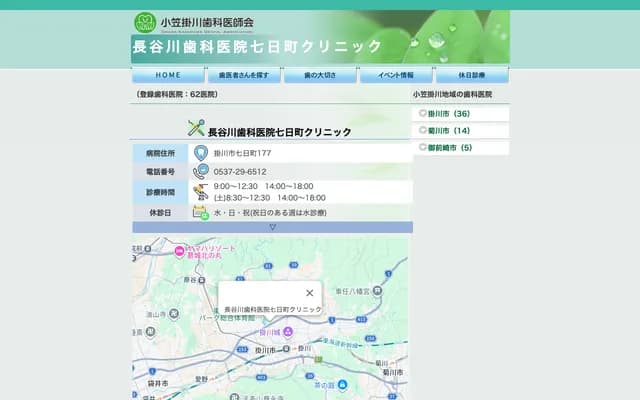Click the 遠山市 grey marker on map
This screenshot has height=400, width=640.
point(174,313)
